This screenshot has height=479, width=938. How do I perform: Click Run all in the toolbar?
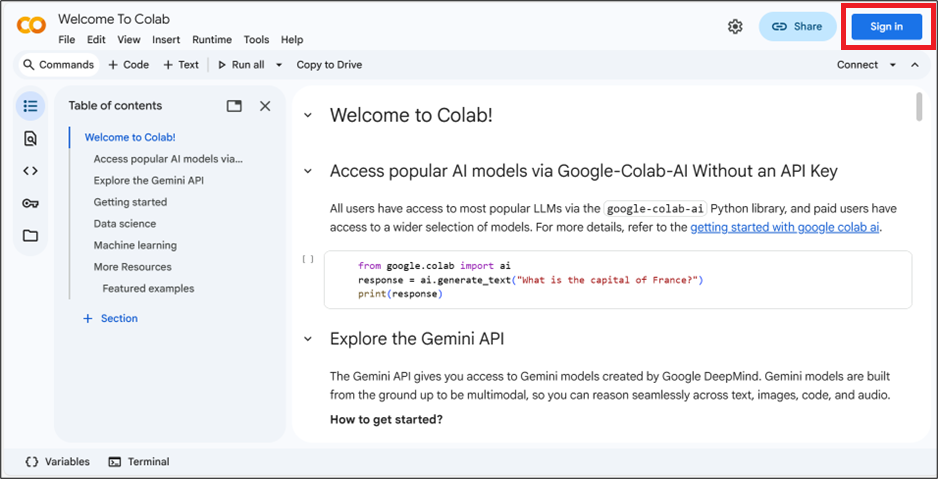(240, 65)
